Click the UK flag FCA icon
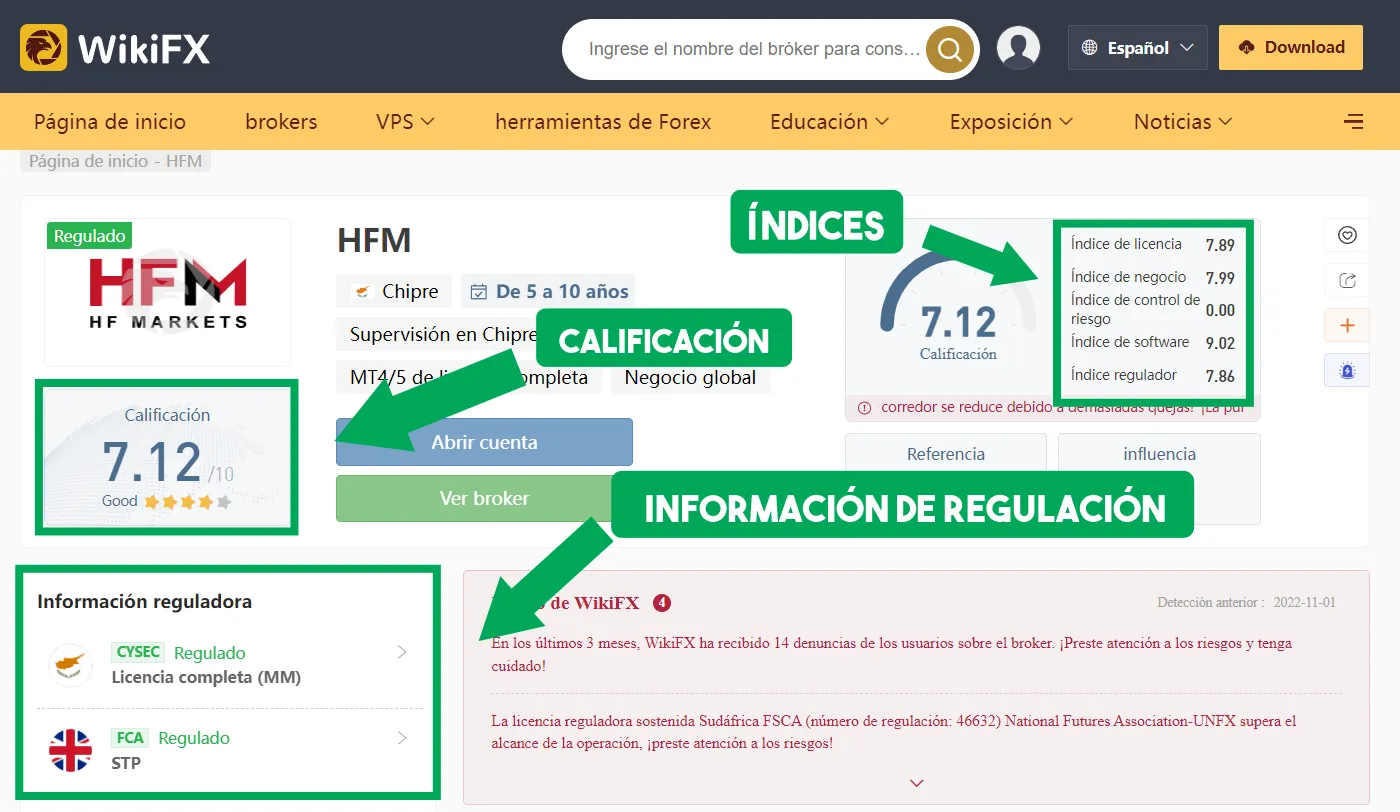This screenshot has width=1400, height=812. pyautogui.click(x=70, y=750)
